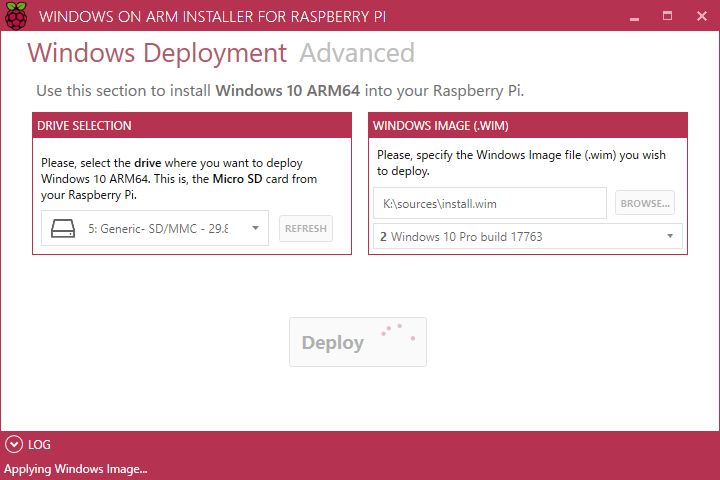Click the Refresh drives button
The height and width of the screenshot is (480, 720).
click(306, 228)
